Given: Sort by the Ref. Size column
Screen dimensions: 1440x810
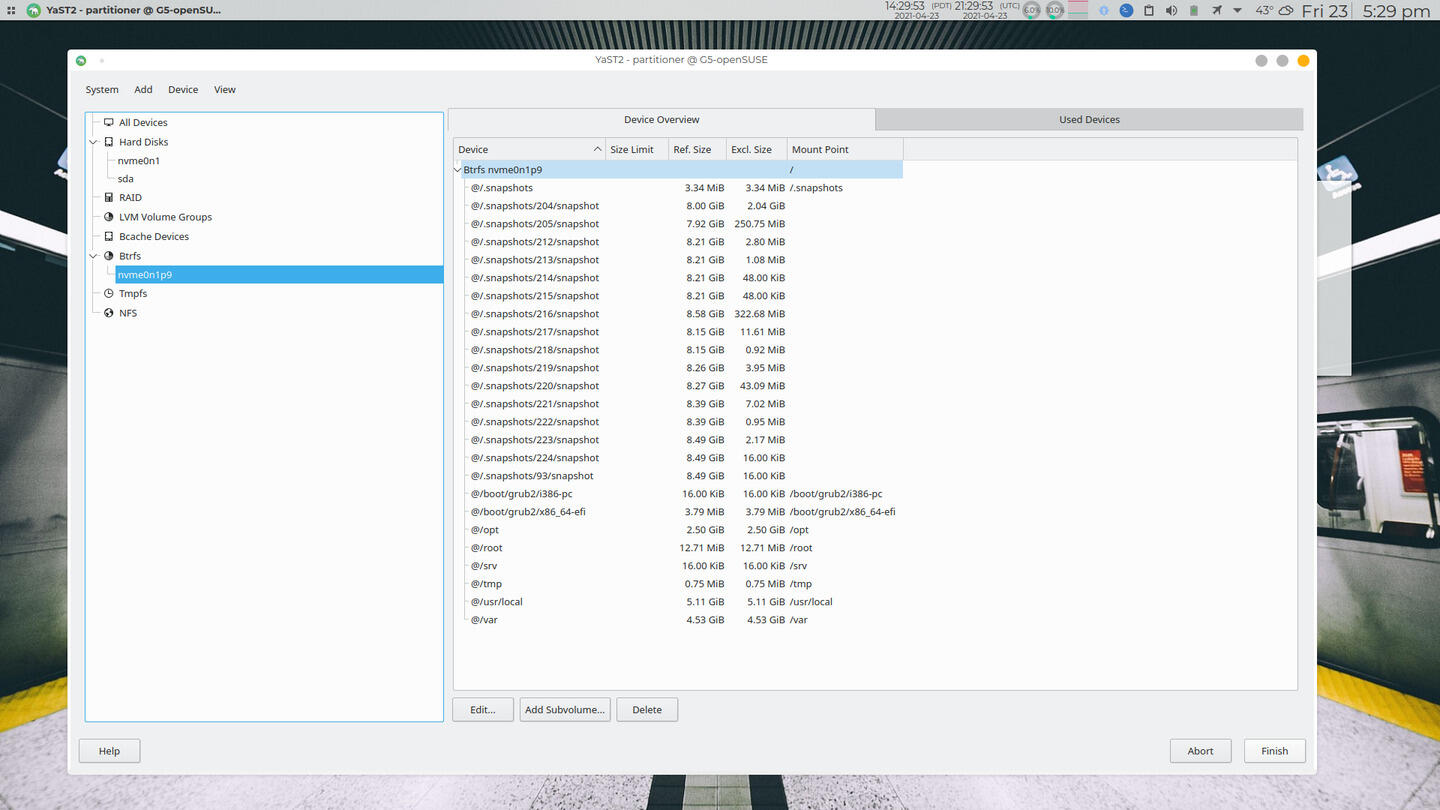Looking at the screenshot, I should [x=697, y=149].
